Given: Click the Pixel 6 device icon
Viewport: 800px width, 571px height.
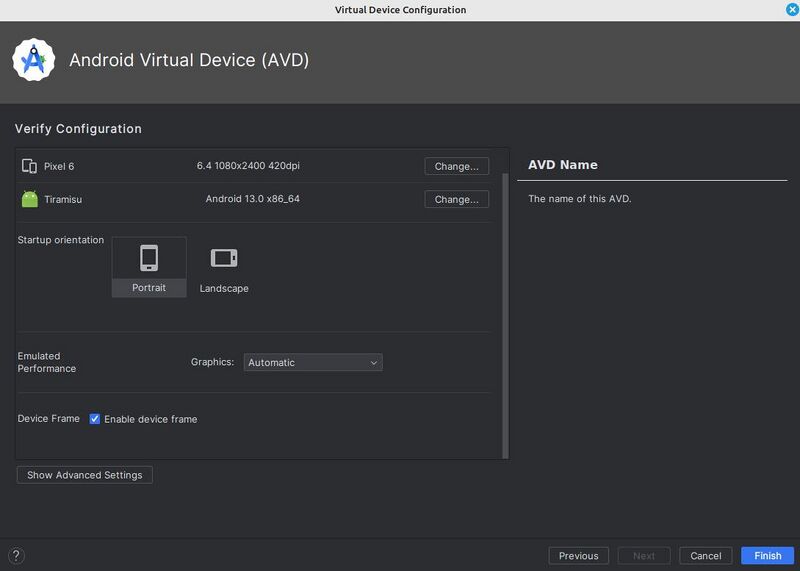Looking at the screenshot, I should coord(29,166).
